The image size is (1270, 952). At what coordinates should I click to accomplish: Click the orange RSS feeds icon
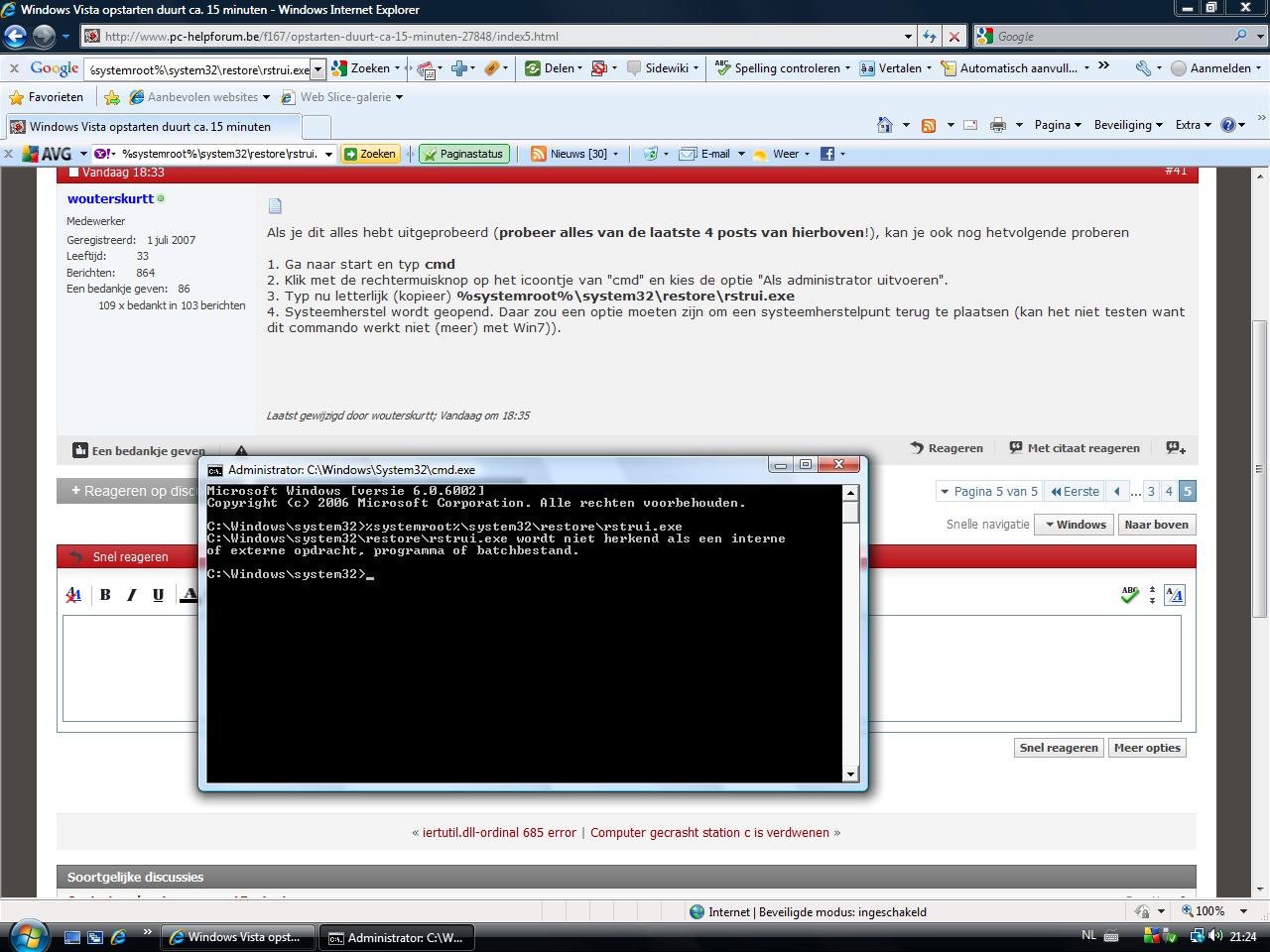pos(929,125)
